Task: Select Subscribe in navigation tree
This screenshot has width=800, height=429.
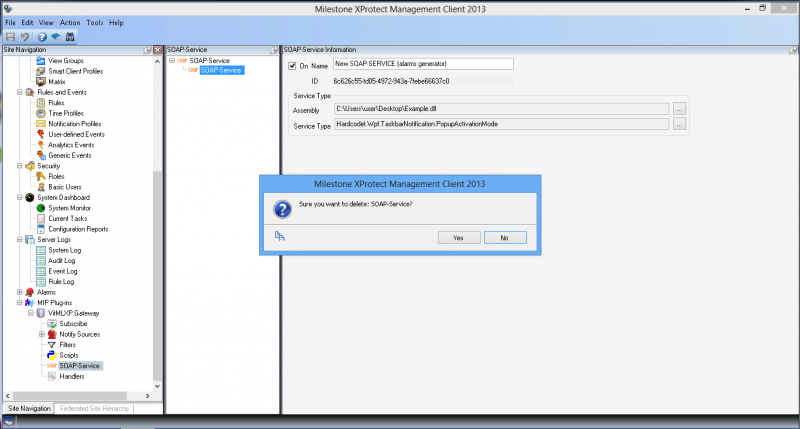Action: tap(73, 323)
